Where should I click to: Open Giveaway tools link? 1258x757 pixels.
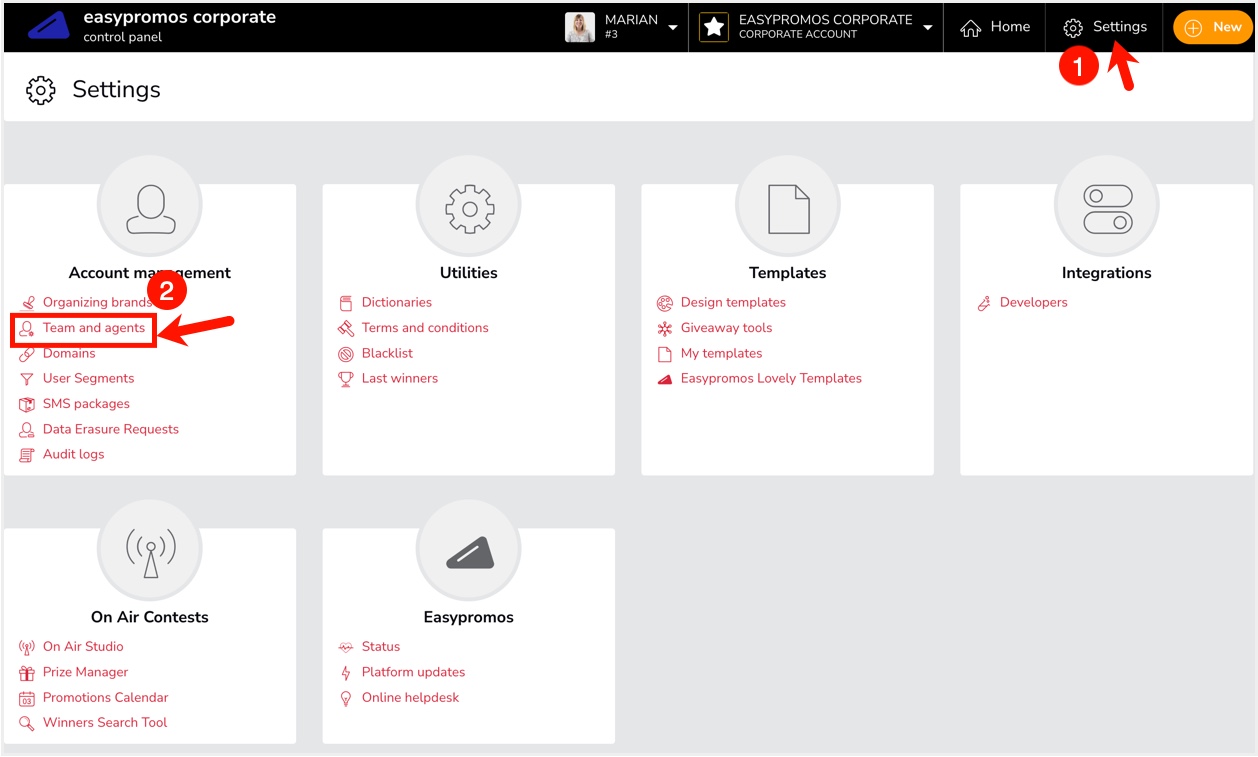726,328
